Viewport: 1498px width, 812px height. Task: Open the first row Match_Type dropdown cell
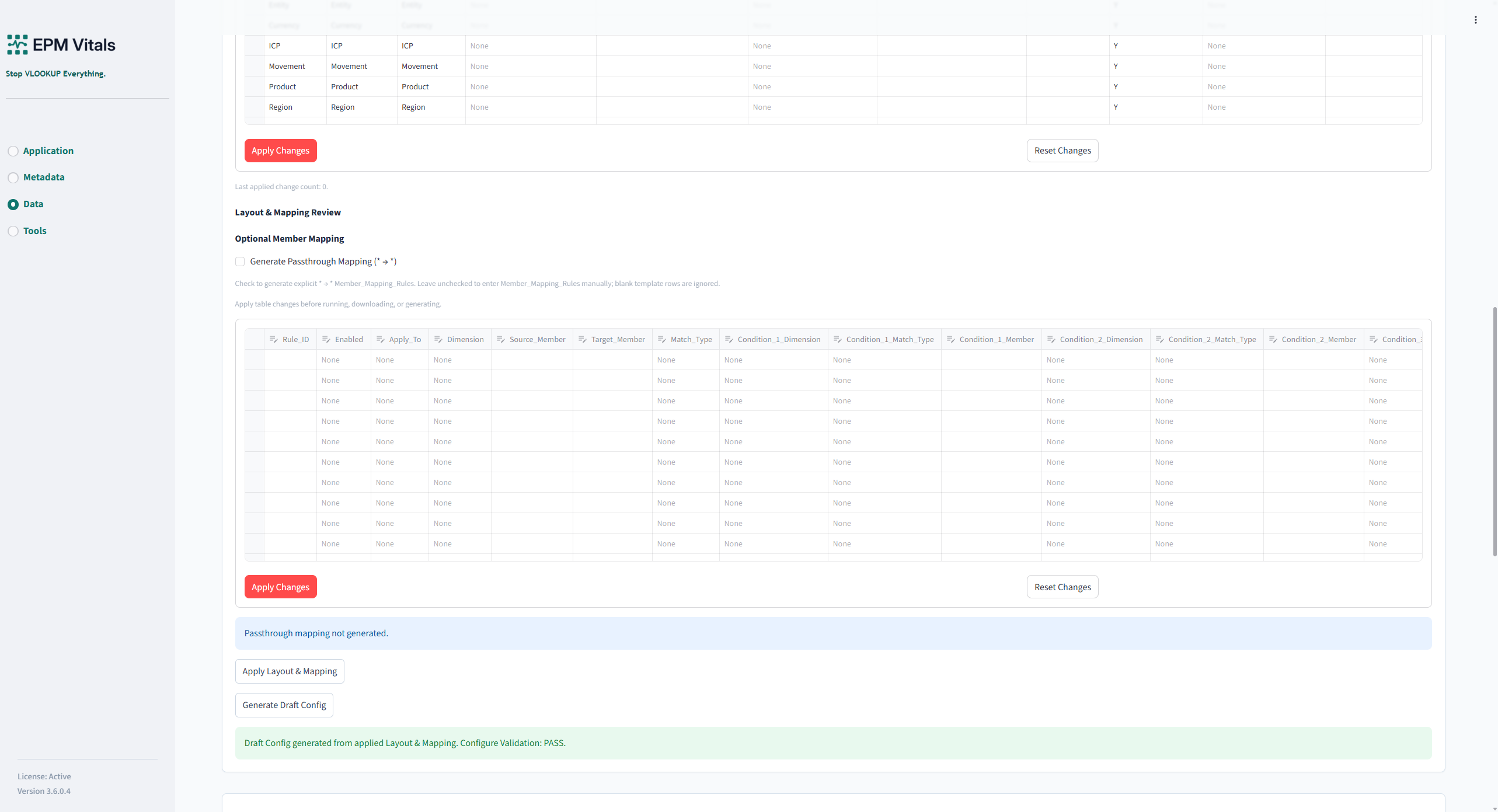(x=686, y=360)
